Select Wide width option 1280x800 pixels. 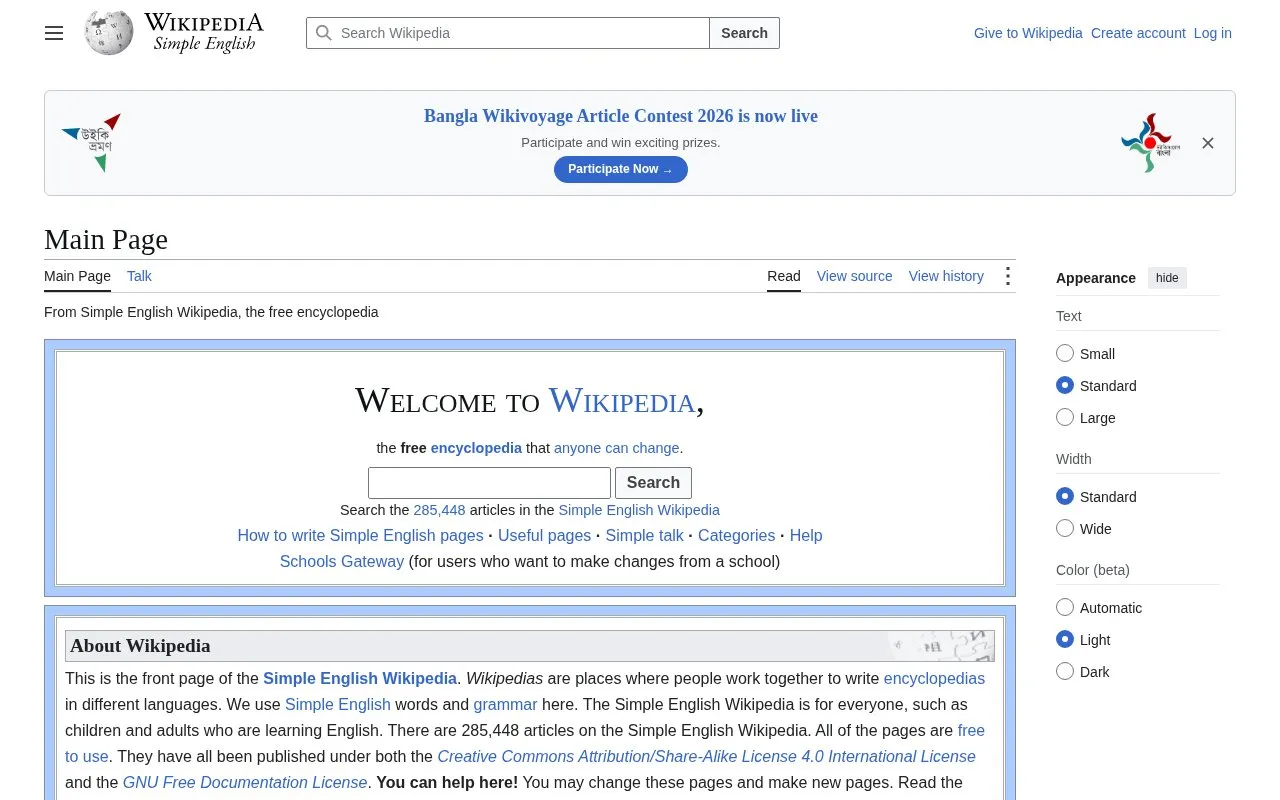point(1065,528)
